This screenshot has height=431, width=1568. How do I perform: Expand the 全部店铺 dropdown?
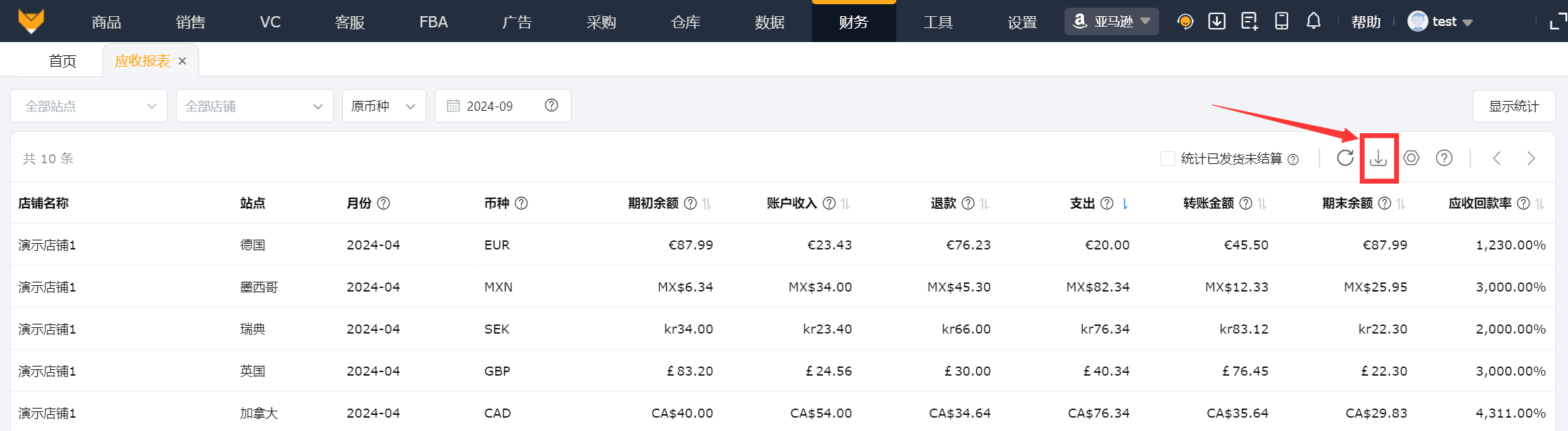(255, 107)
